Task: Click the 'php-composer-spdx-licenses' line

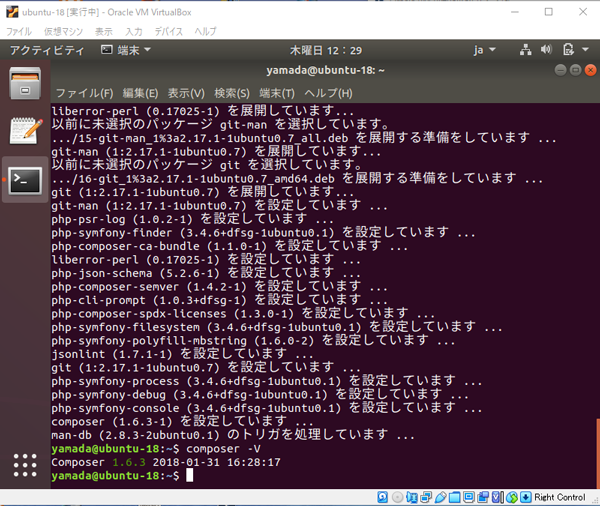Action: click(x=243, y=313)
